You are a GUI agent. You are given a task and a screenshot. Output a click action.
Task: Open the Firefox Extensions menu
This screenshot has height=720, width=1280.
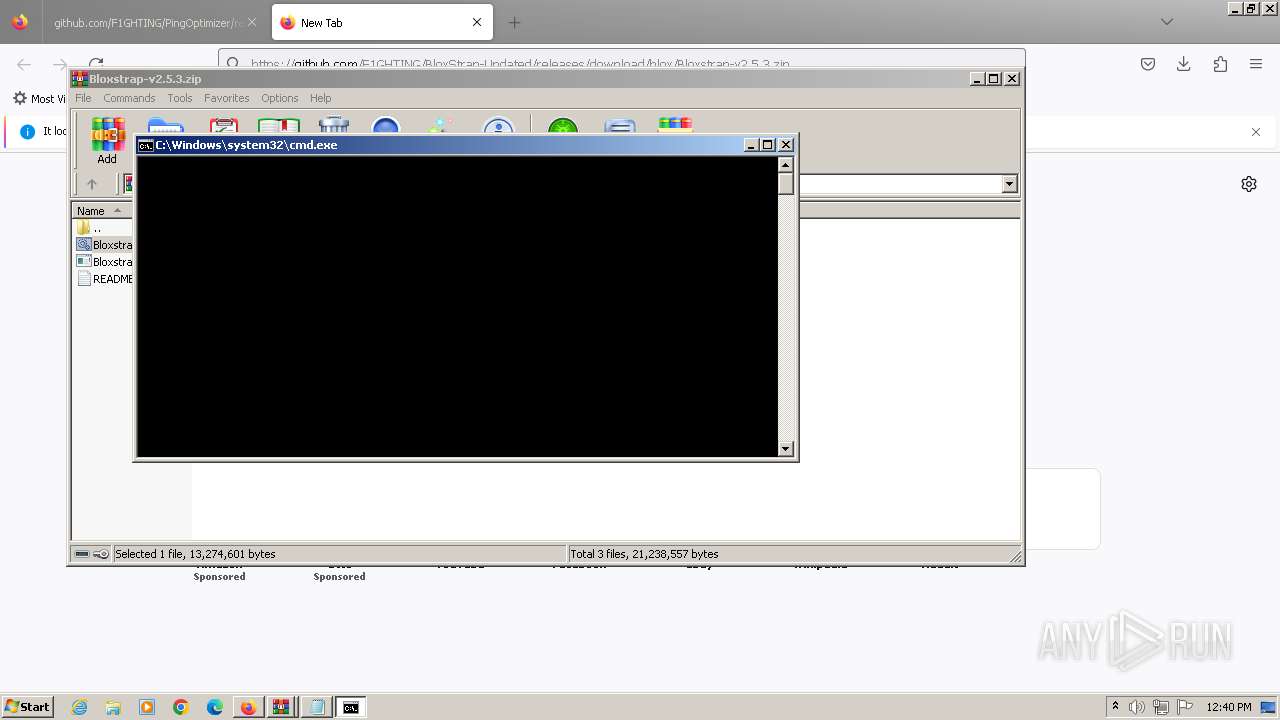point(1220,64)
